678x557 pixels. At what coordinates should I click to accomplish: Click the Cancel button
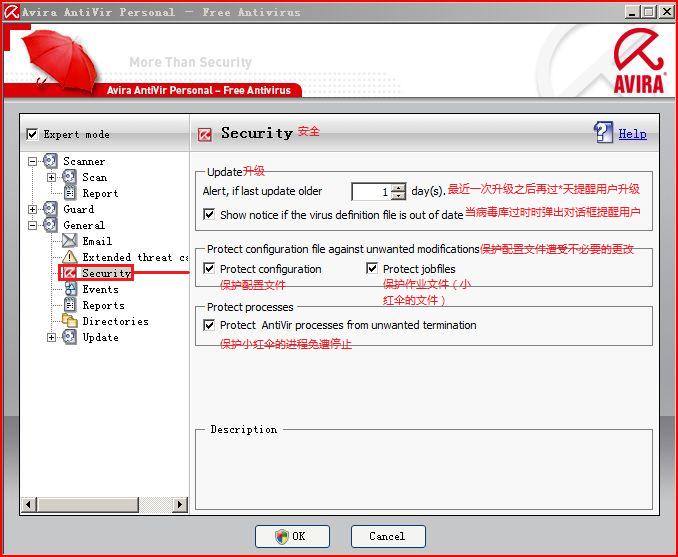click(x=388, y=536)
